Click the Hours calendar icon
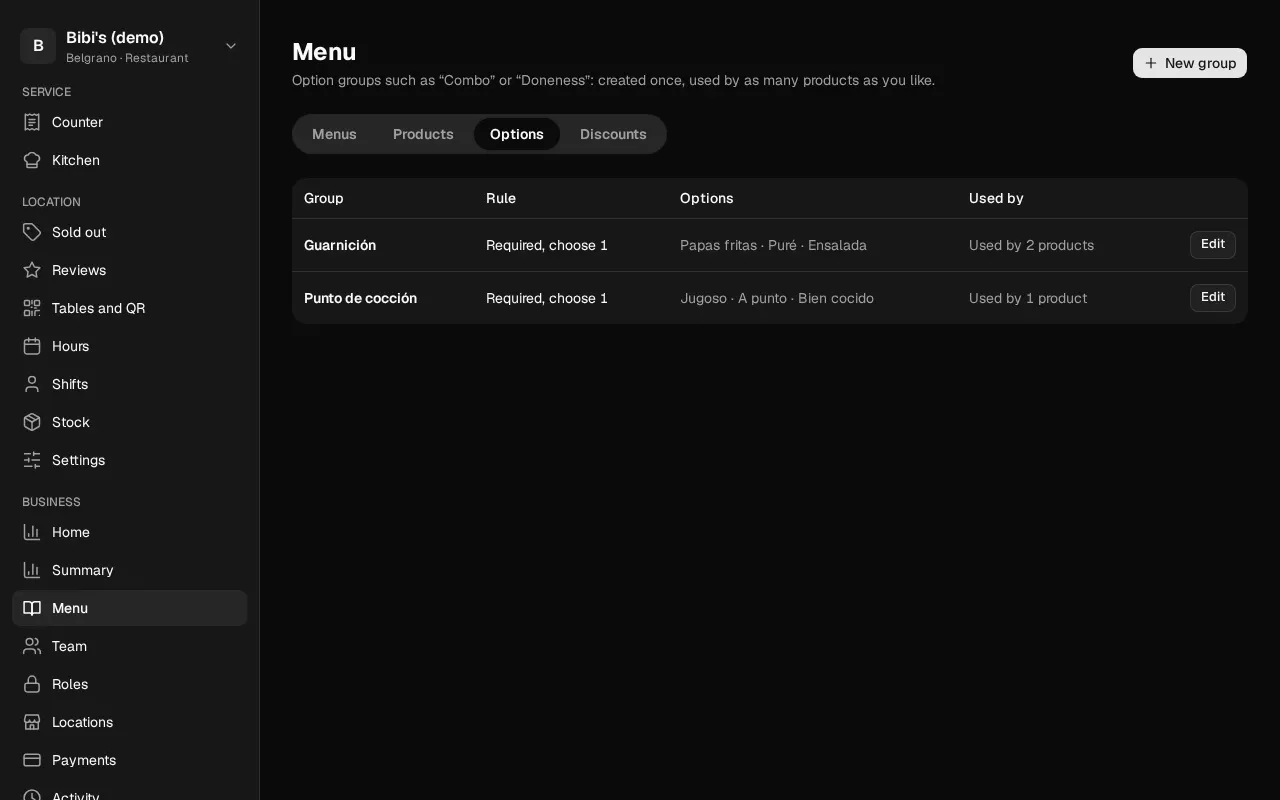The width and height of the screenshot is (1280, 800). click(32, 346)
